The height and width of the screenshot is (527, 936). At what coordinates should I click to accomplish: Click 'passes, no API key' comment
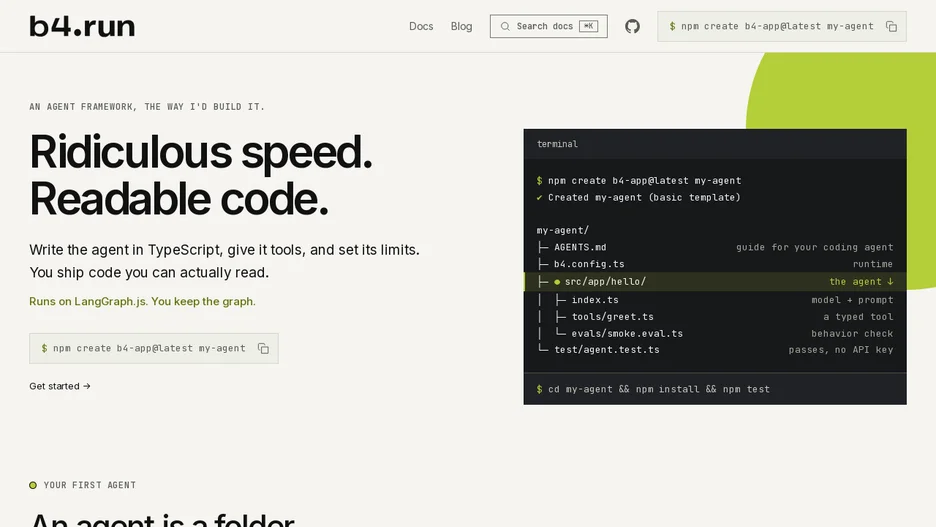841,350
